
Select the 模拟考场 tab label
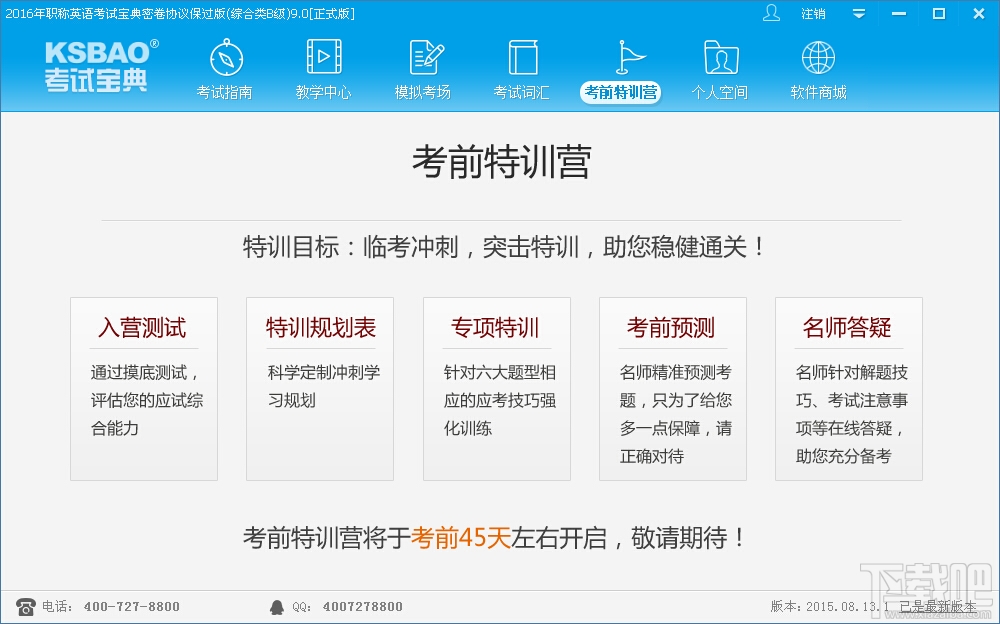pos(422,93)
